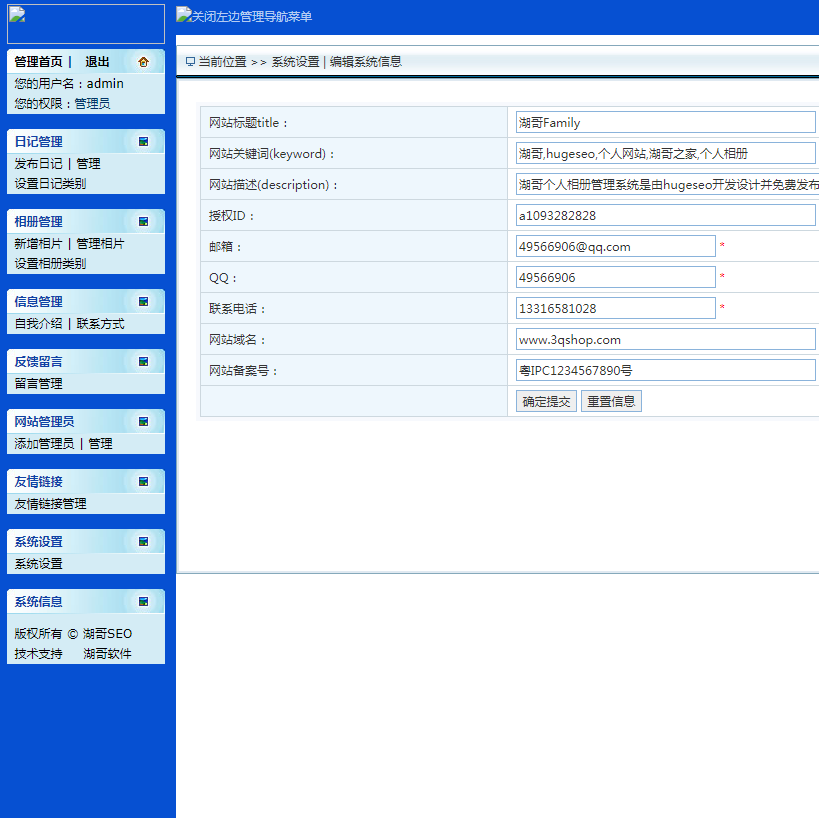Image resolution: width=819 pixels, height=818 pixels.
Task: Click the 重置信息 button
Action: pos(611,401)
